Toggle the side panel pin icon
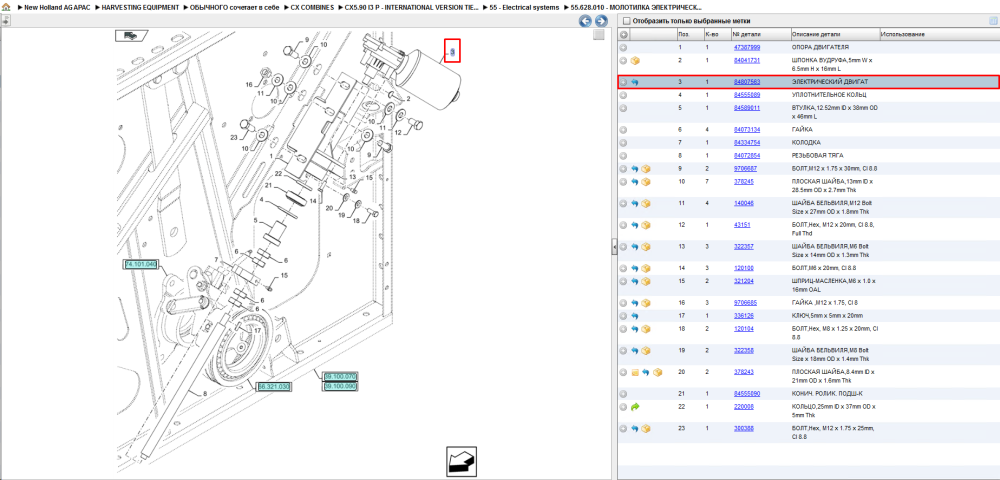This screenshot has width=1000, height=480. pyautogui.click(x=4, y=20)
